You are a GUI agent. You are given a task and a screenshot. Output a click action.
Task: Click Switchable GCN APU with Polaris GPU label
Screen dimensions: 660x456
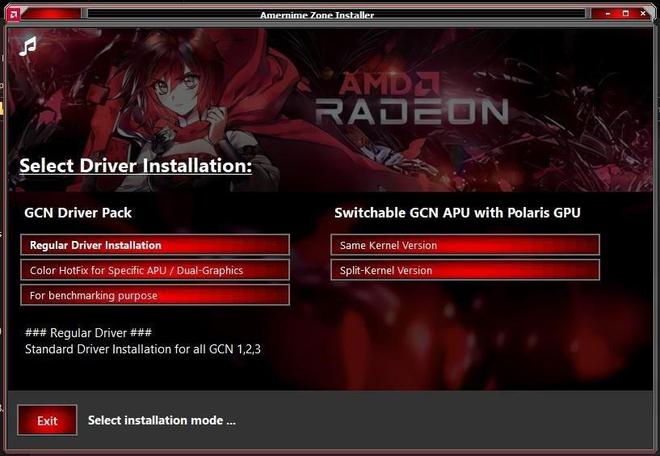click(x=458, y=213)
